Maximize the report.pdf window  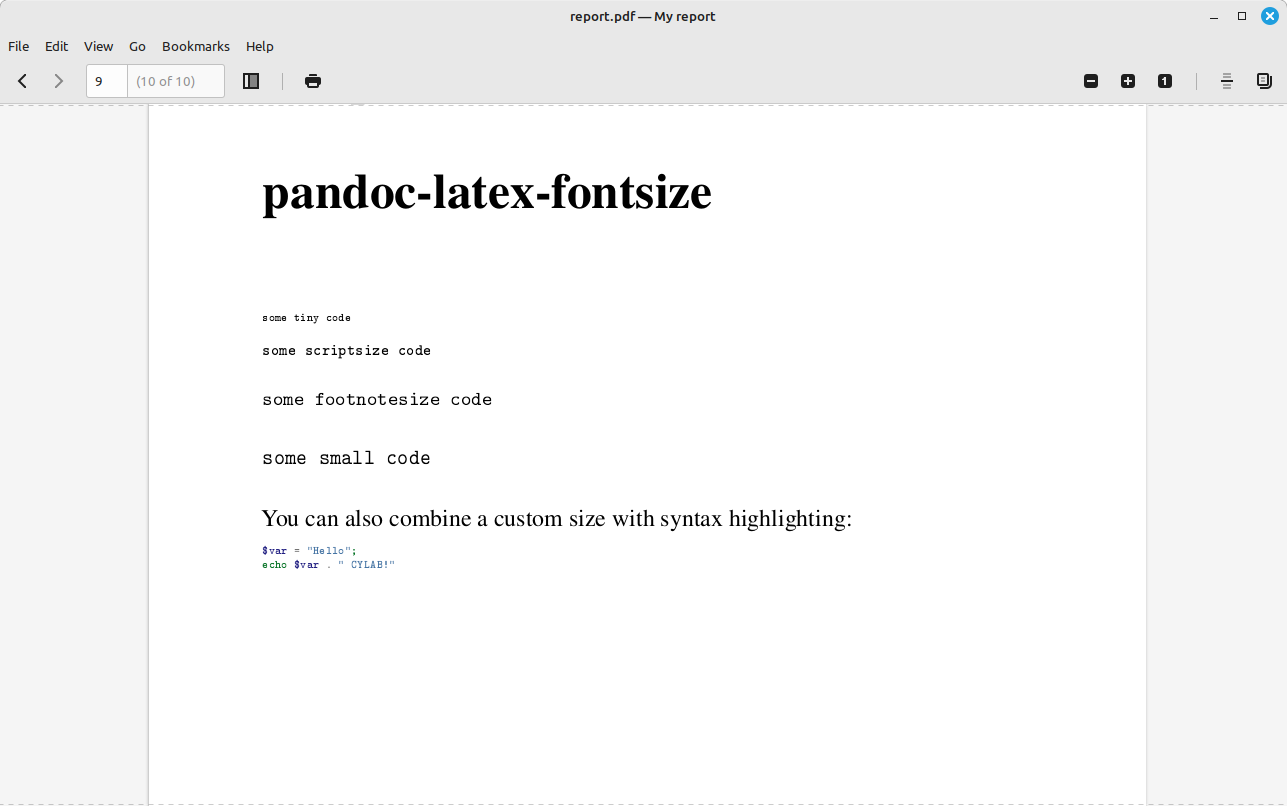pyautogui.click(x=1242, y=16)
